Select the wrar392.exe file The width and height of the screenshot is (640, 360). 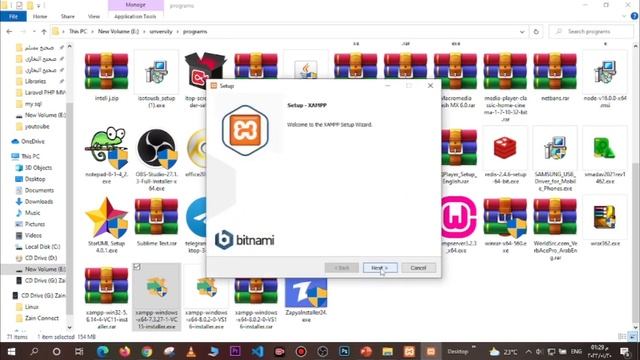click(605, 221)
